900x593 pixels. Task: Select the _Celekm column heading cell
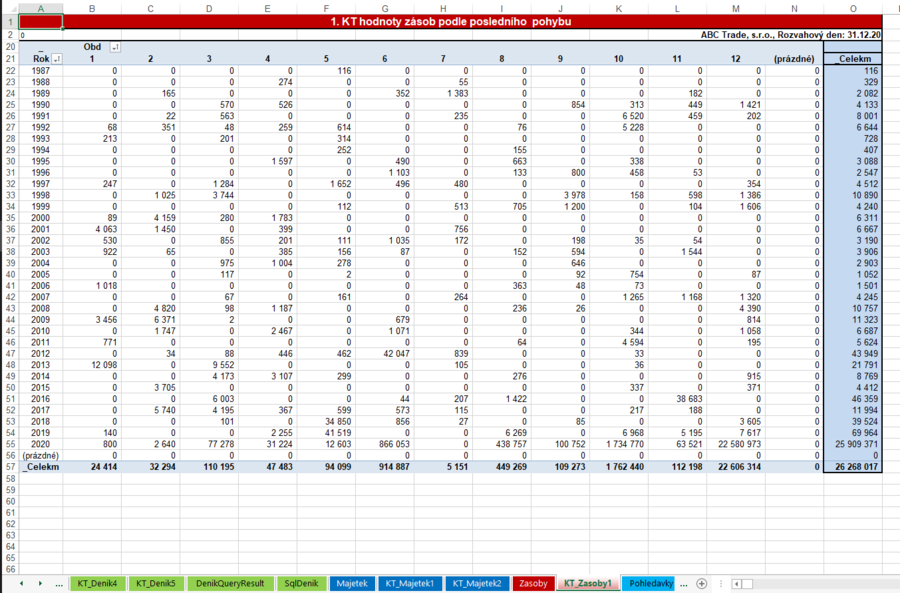853,60
